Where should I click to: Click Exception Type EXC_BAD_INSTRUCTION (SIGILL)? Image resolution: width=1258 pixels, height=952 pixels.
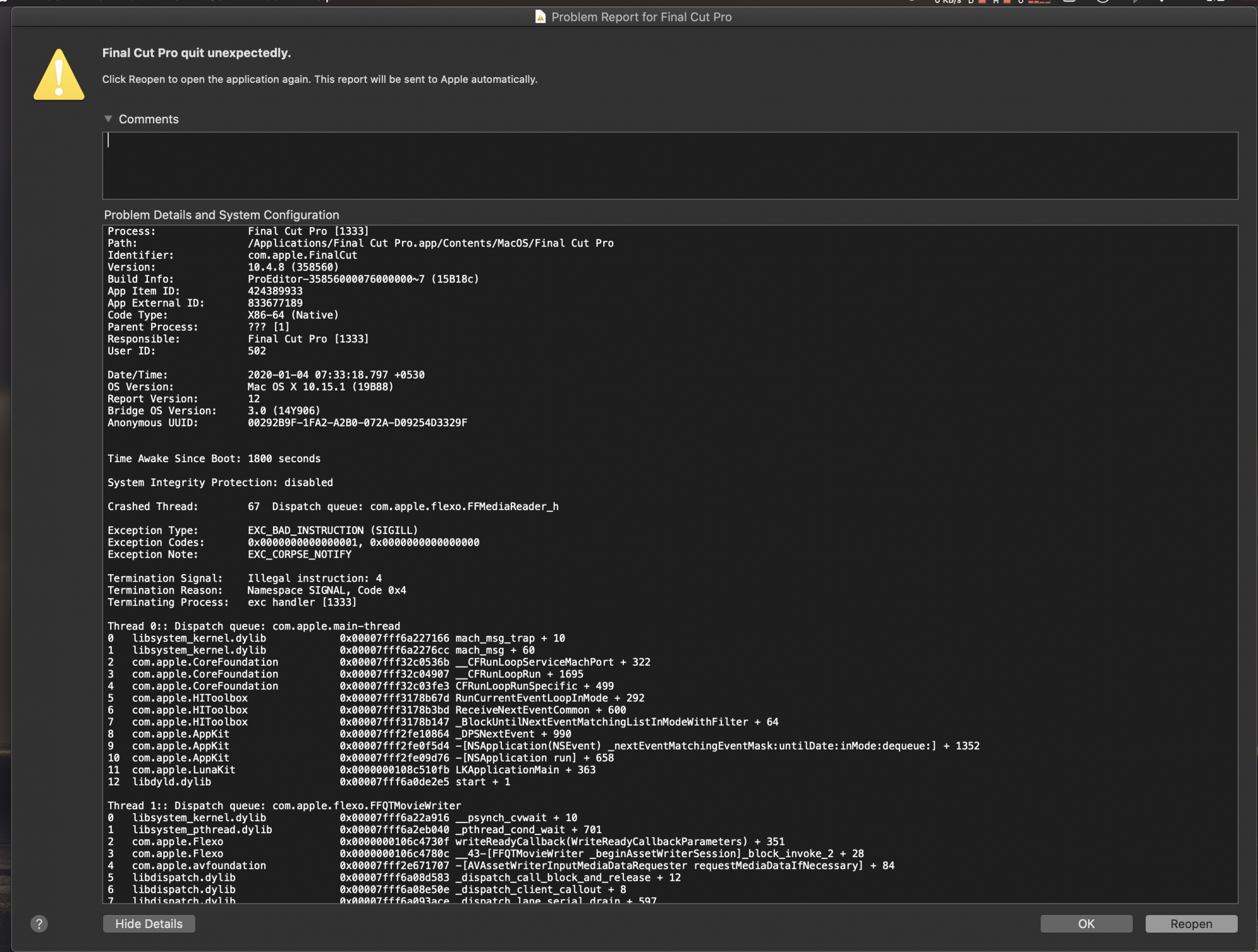click(333, 530)
